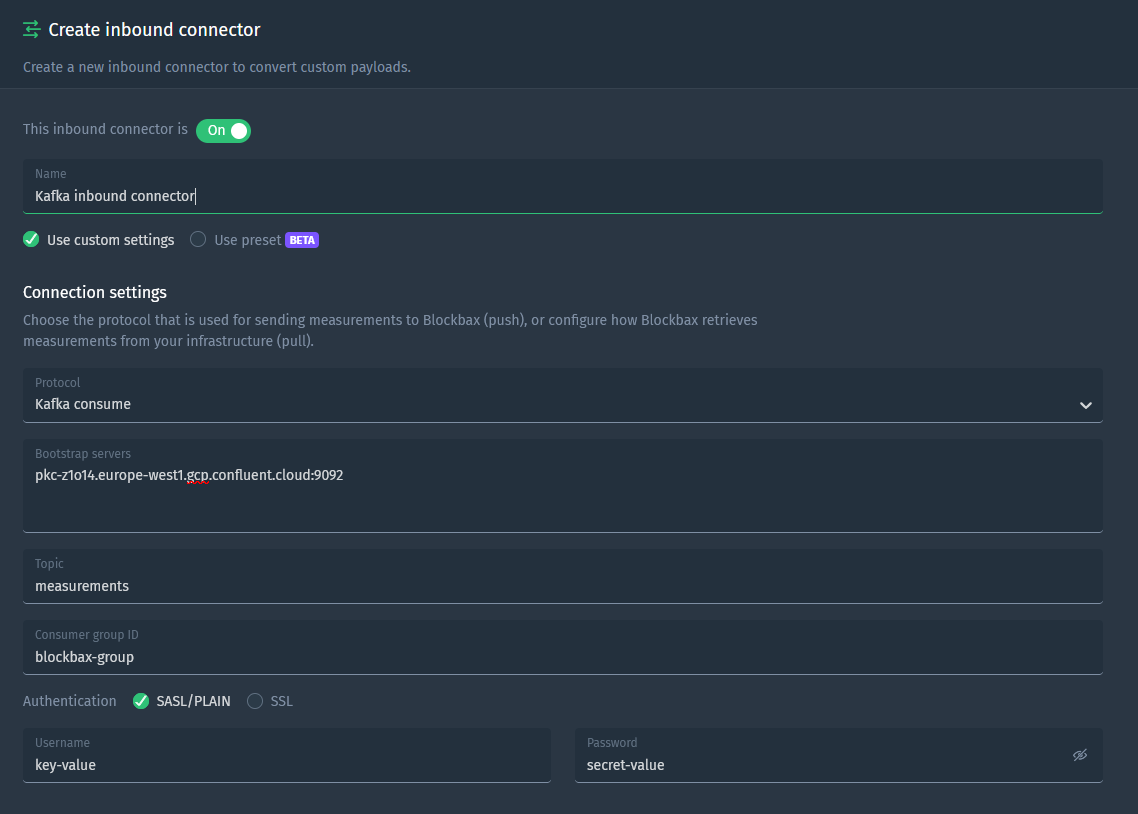Click the Username input field
The width and height of the screenshot is (1138, 814).
pyautogui.click(x=287, y=756)
